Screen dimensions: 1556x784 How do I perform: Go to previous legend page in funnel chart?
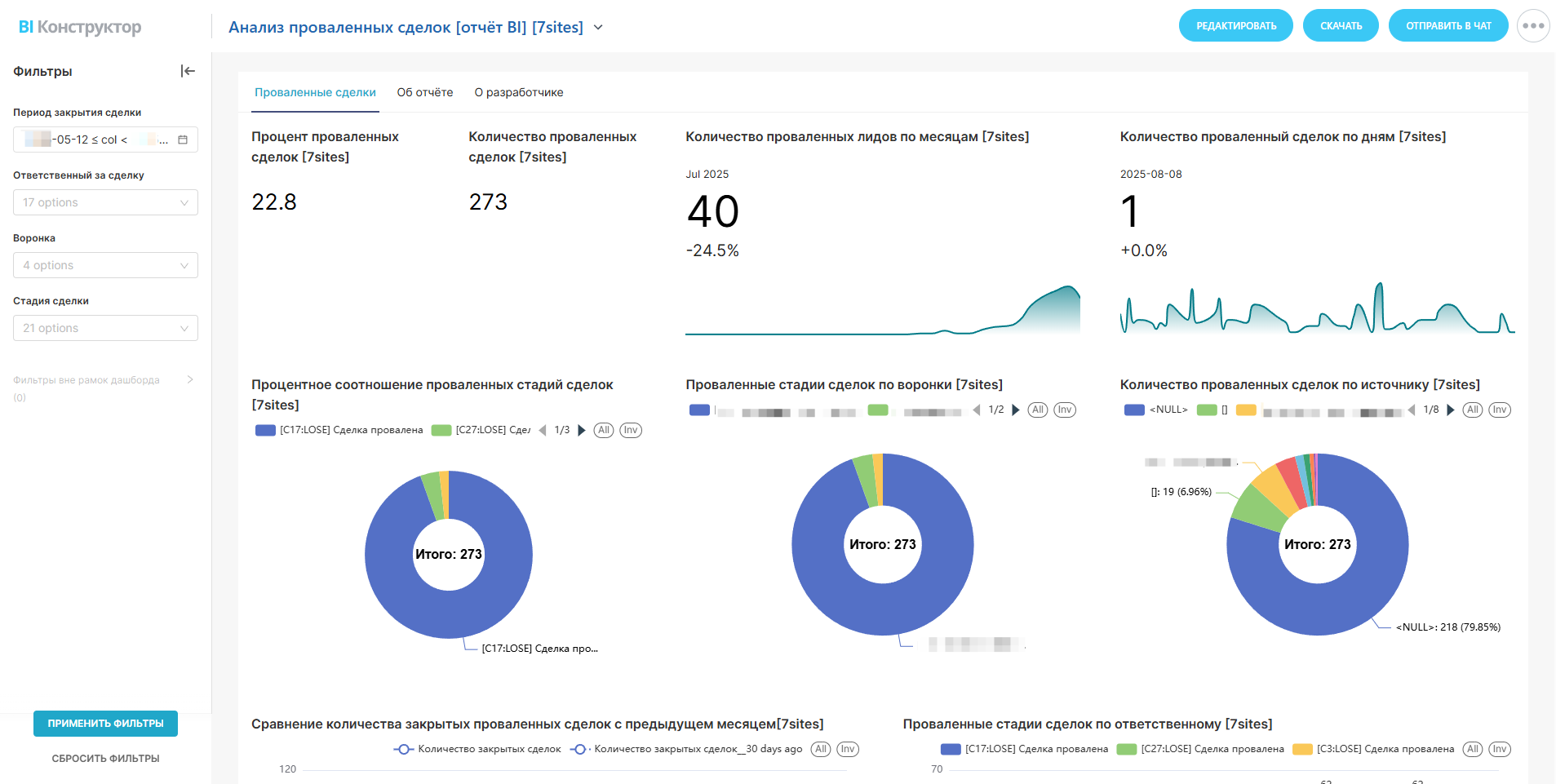pos(977,410)
